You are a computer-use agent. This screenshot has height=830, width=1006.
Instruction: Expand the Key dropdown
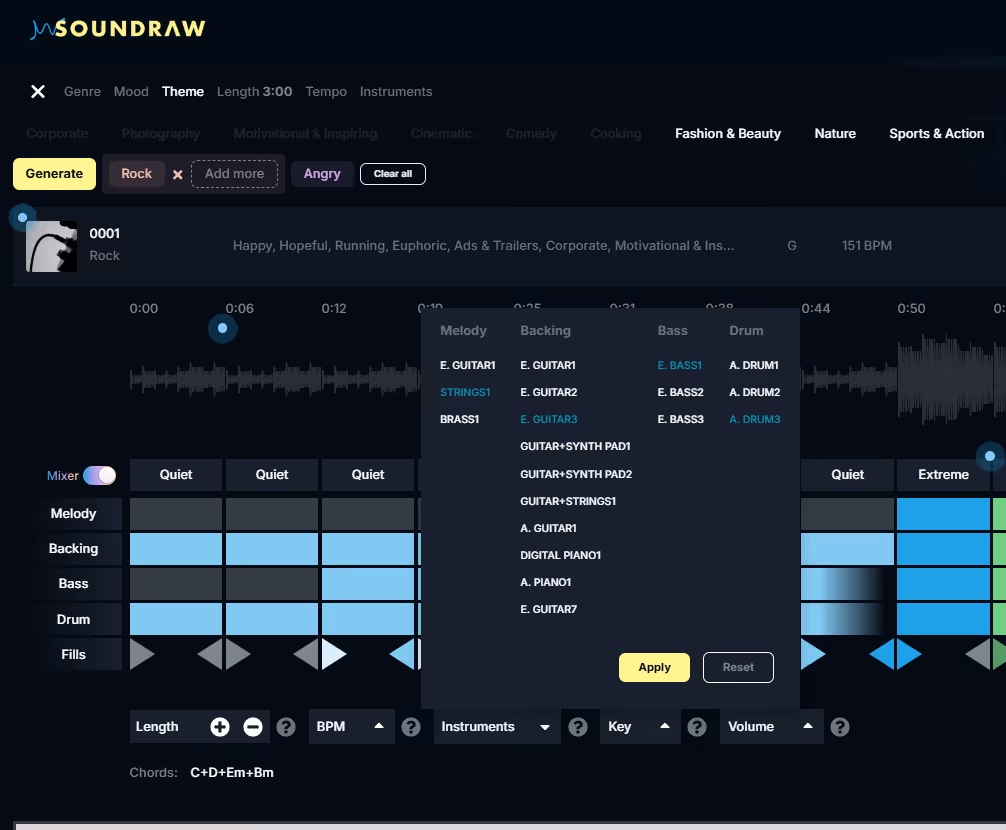640,727
